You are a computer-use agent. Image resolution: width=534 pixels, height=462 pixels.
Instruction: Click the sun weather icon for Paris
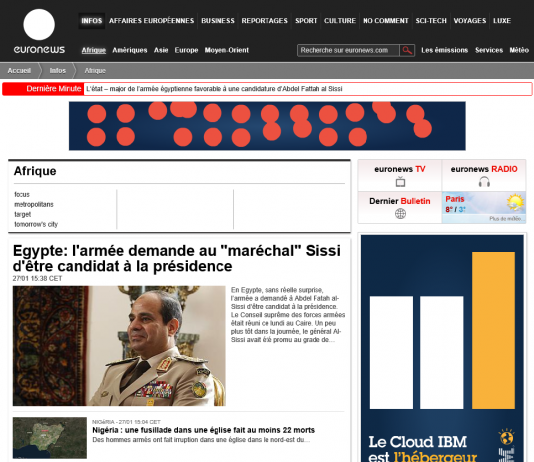tap(515, 203)
